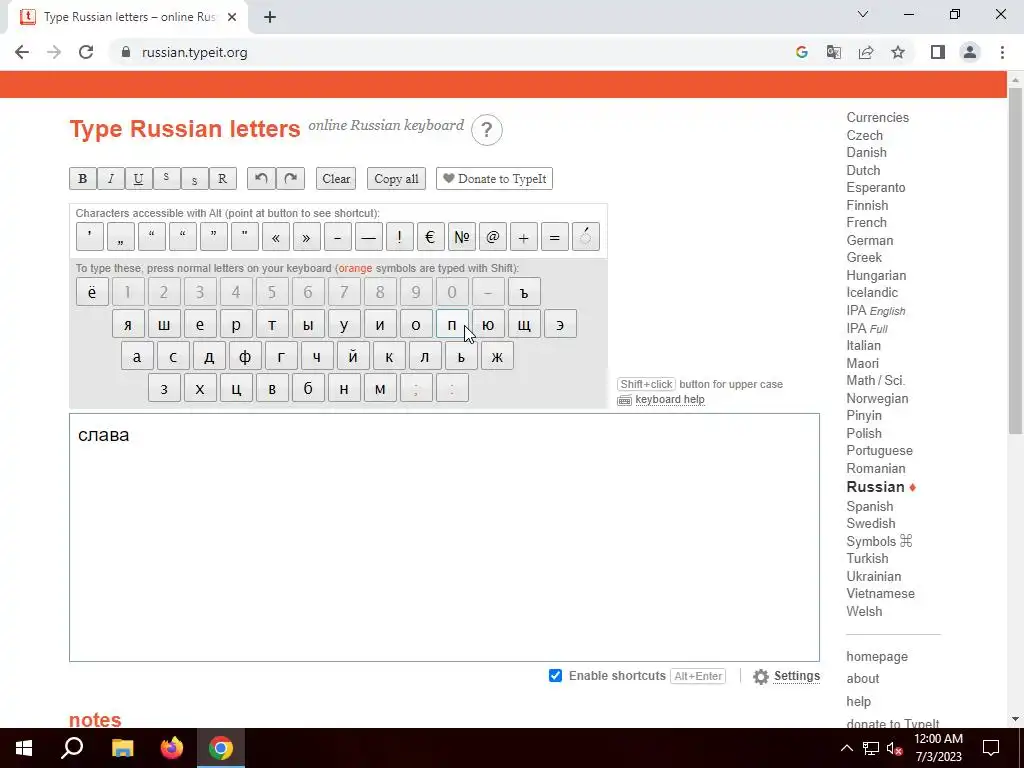The width and height of the screenshot is (1024, 768).
Task: Click the я key
Action: click(128, 324)
